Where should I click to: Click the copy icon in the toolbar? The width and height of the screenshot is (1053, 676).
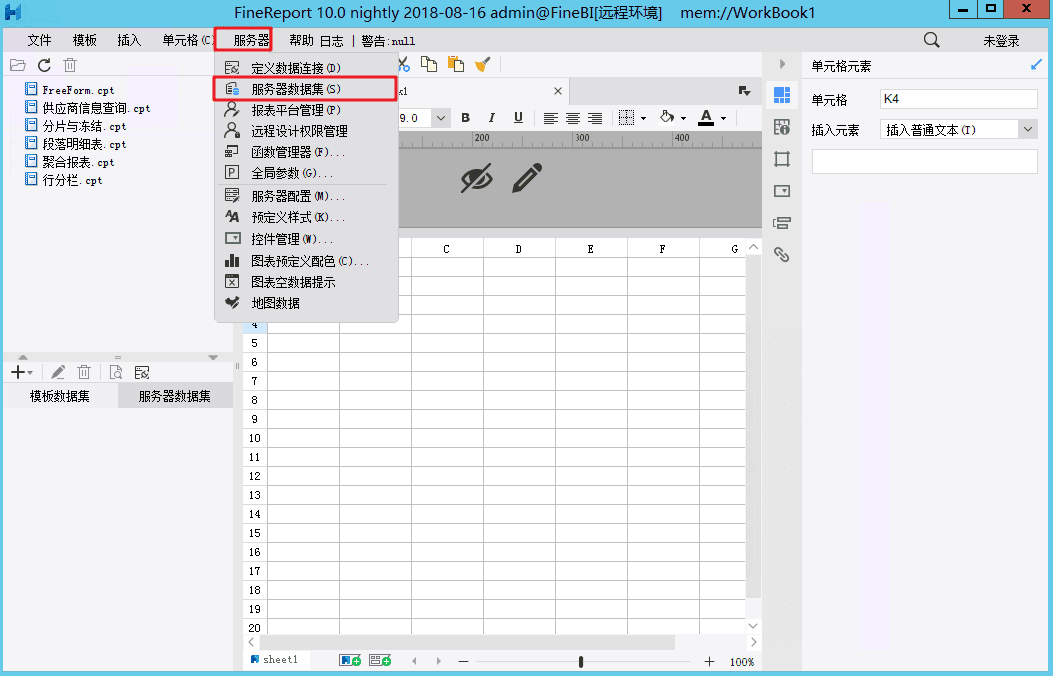click(428, 64)
